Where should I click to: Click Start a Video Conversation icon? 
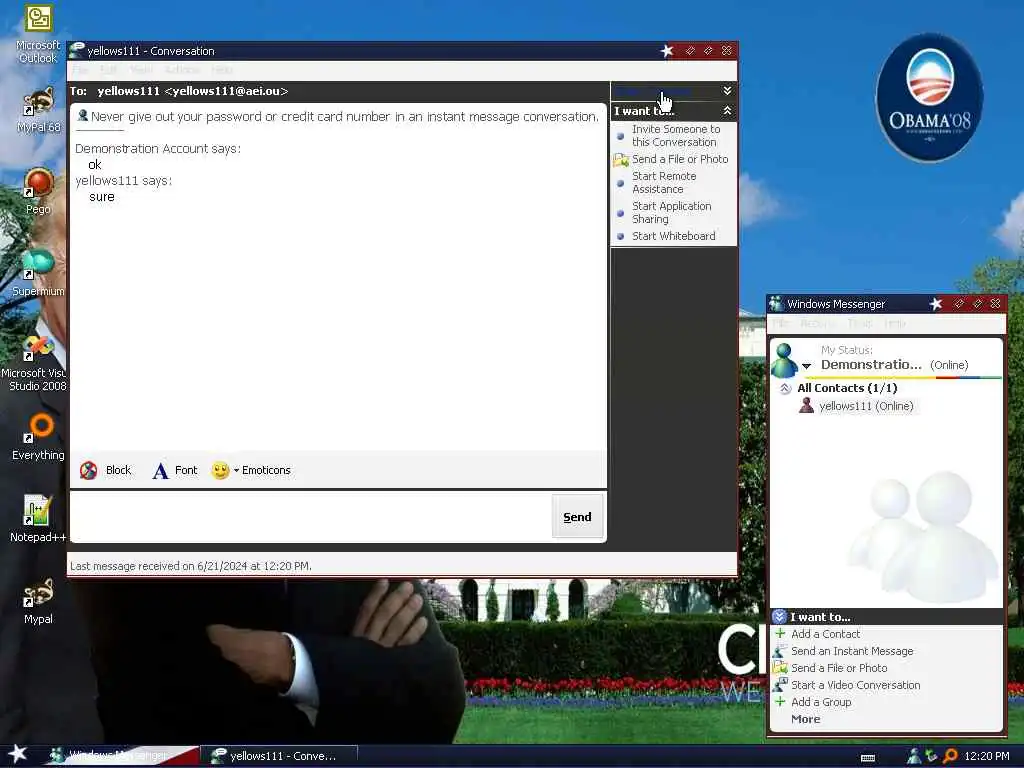(x=780, y=685)
